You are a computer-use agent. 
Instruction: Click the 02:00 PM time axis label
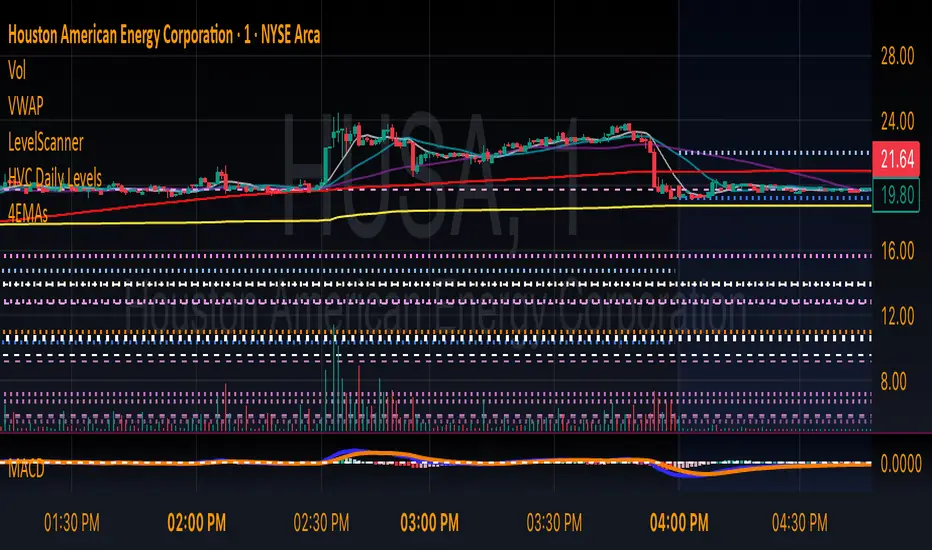[x=197, y=523]
